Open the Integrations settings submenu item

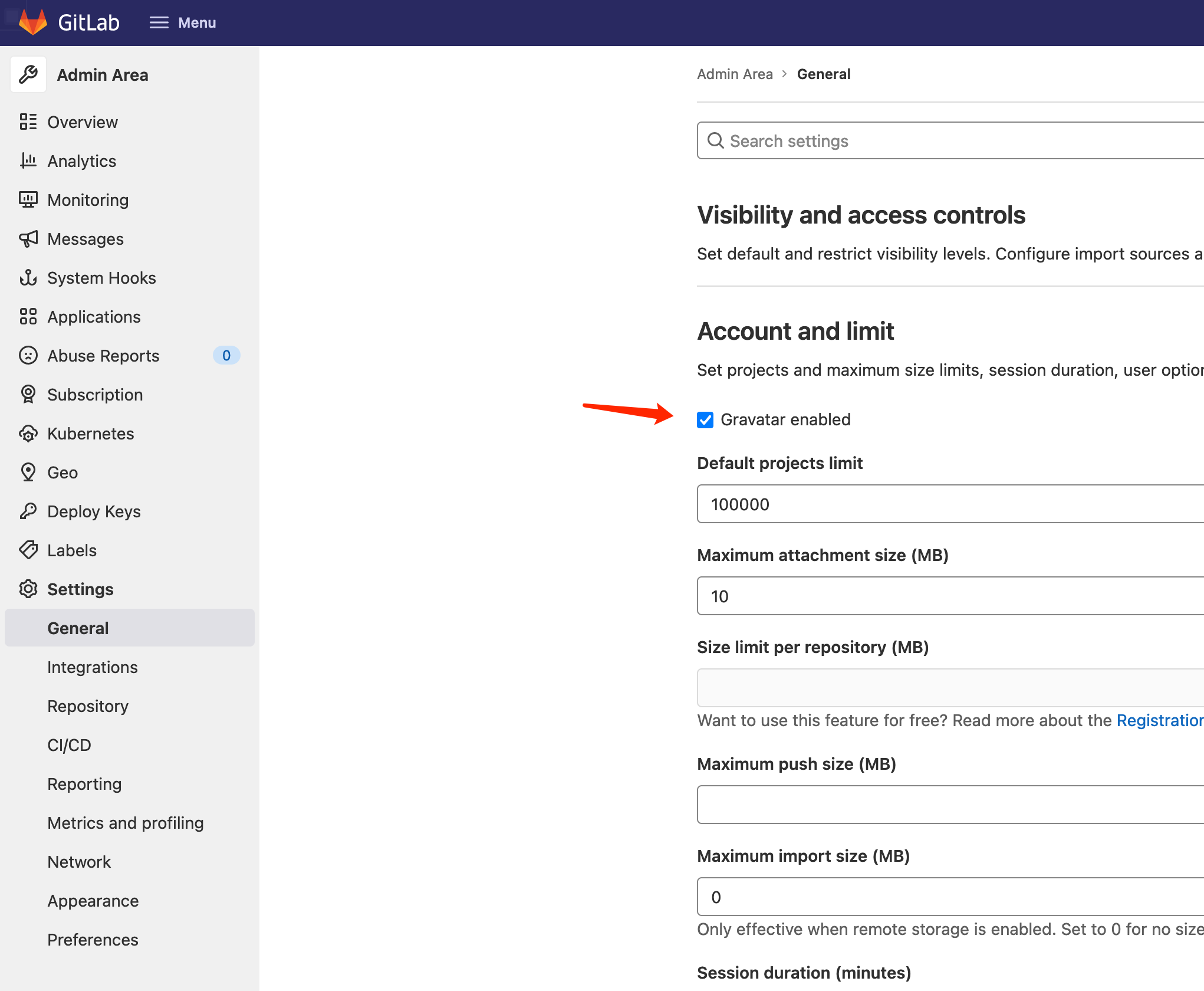pyautogui.click(x=93, y=667)
